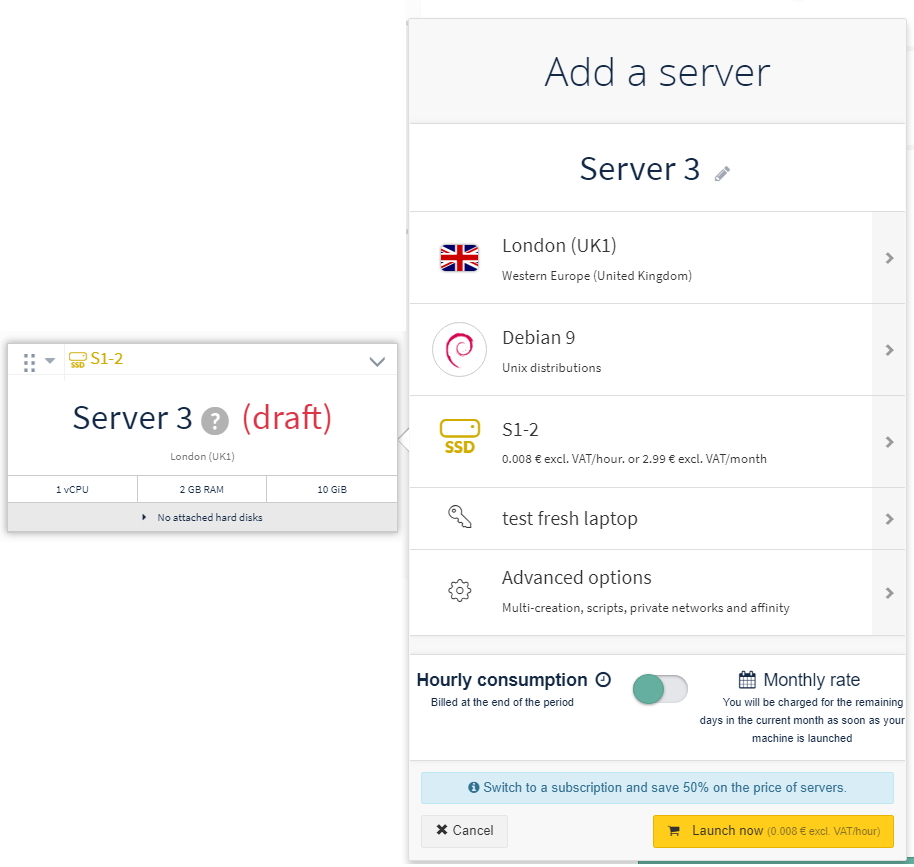Expand the No attached hard disks section
This screenshot has width=914, height=867.
202,517
